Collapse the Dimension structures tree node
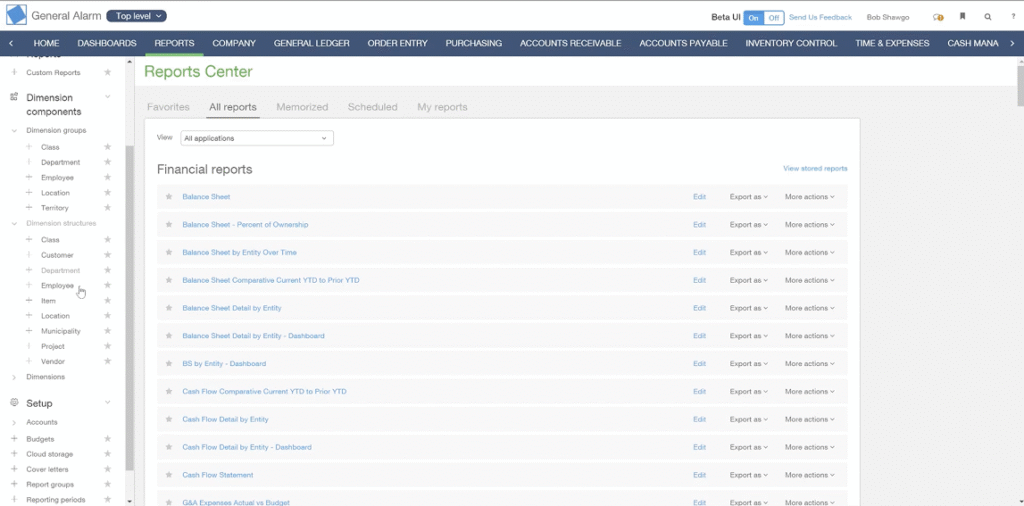1024x506 pixels. [14, 223]
